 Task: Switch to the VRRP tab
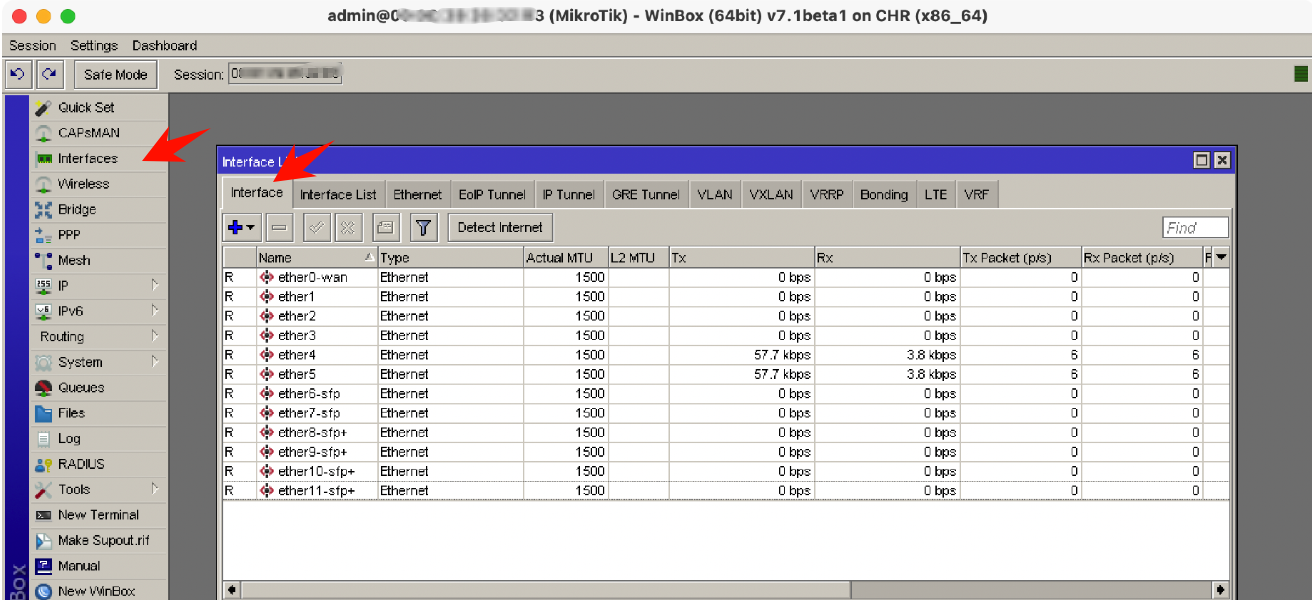(827, 195)
